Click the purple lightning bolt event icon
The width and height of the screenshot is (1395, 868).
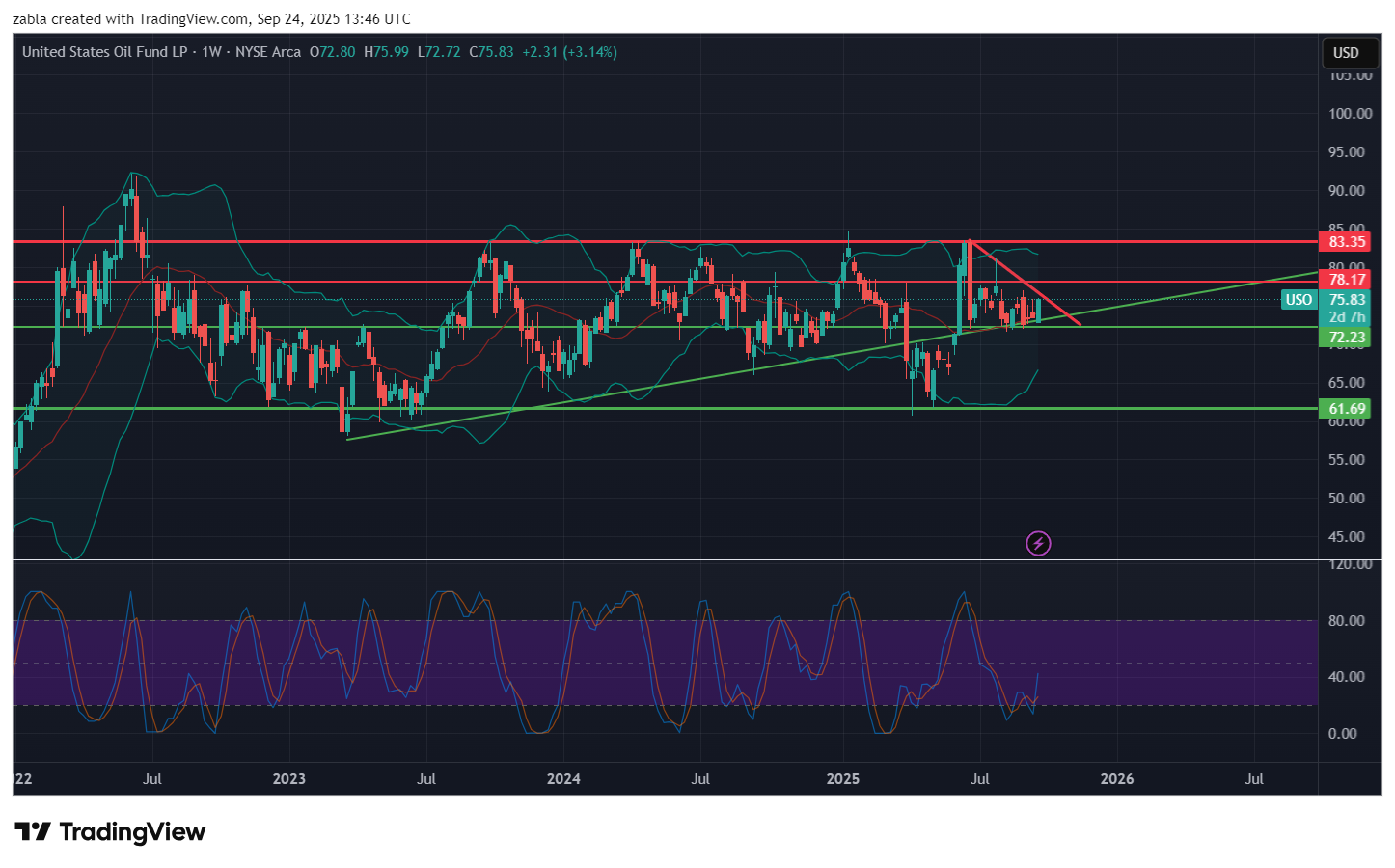point(1038,544)
